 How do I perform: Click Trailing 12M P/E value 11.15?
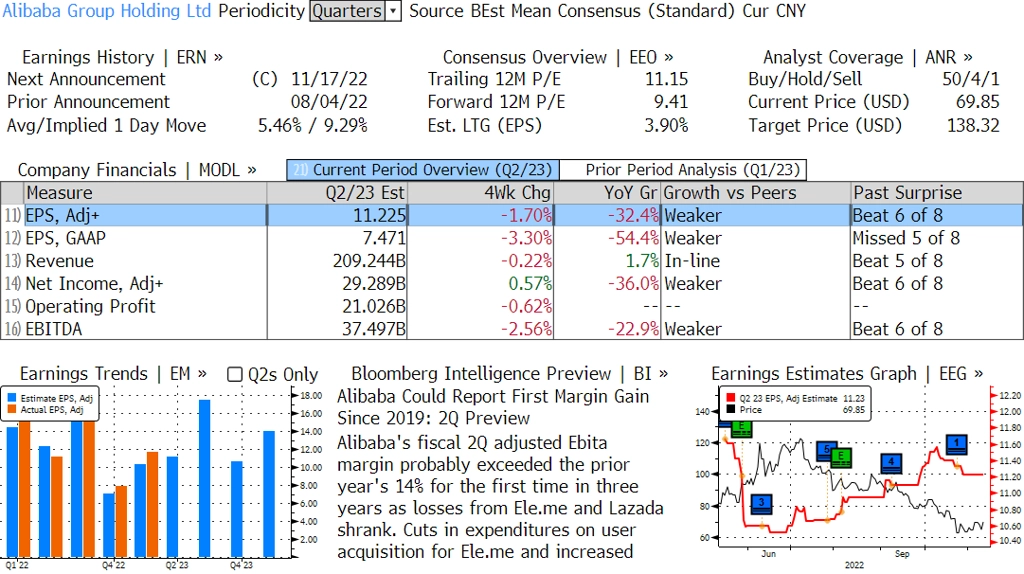(x=667, y=80)
